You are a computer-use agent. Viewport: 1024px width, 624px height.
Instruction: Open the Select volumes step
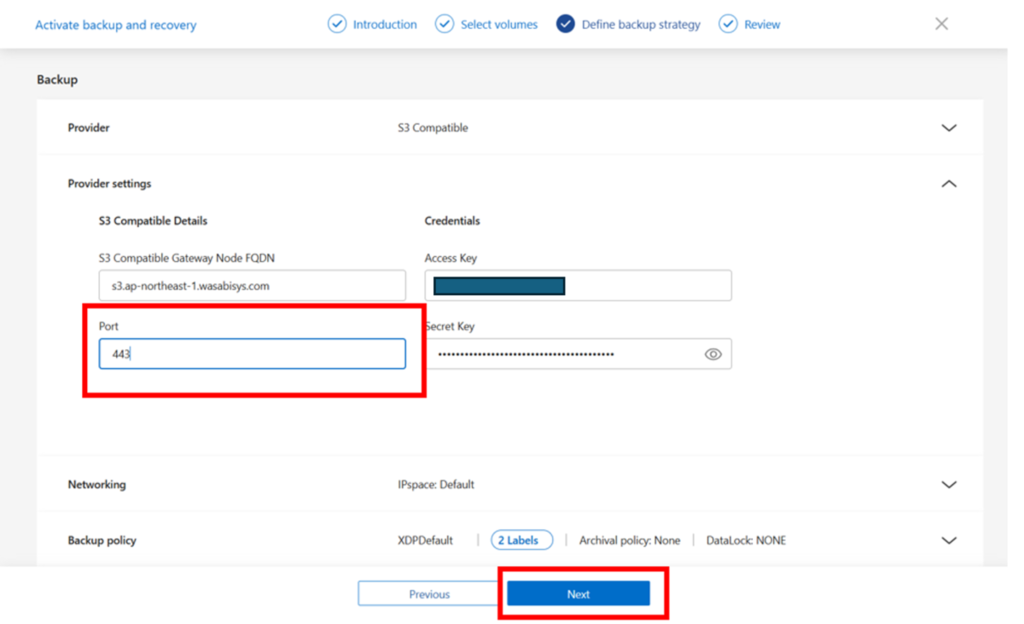point(499,25)
